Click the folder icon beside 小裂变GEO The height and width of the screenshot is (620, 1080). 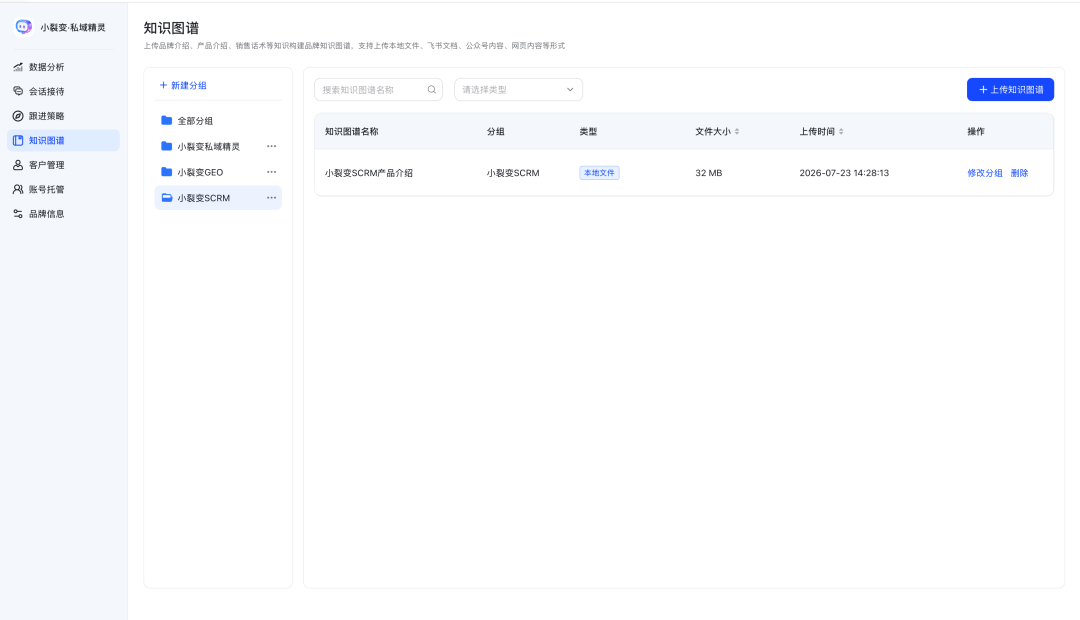(x=167, y=172)
